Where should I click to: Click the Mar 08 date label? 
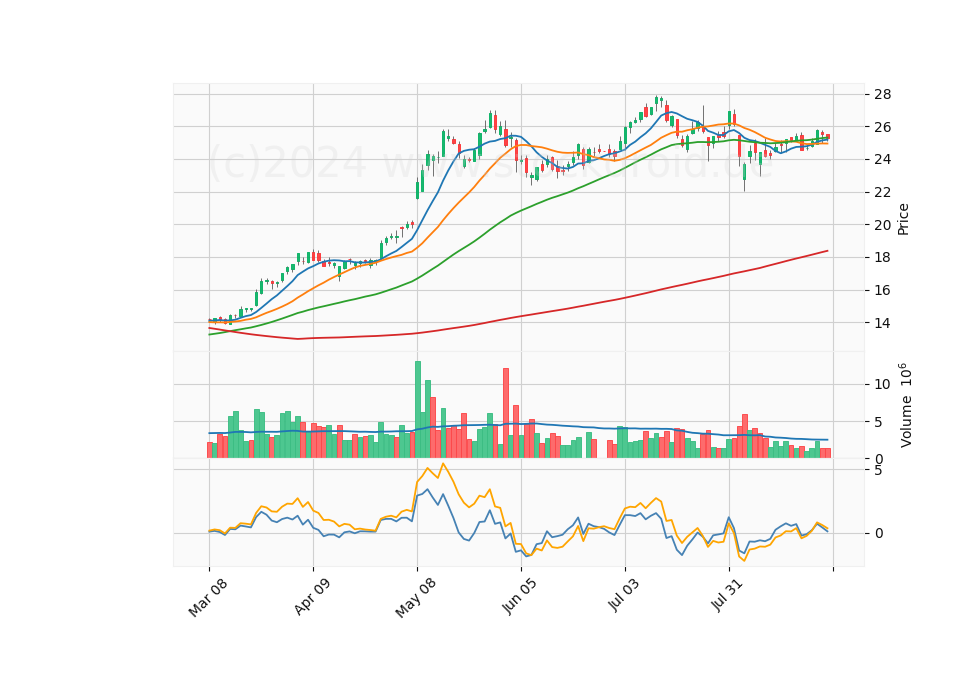click(x=208, y=598)
